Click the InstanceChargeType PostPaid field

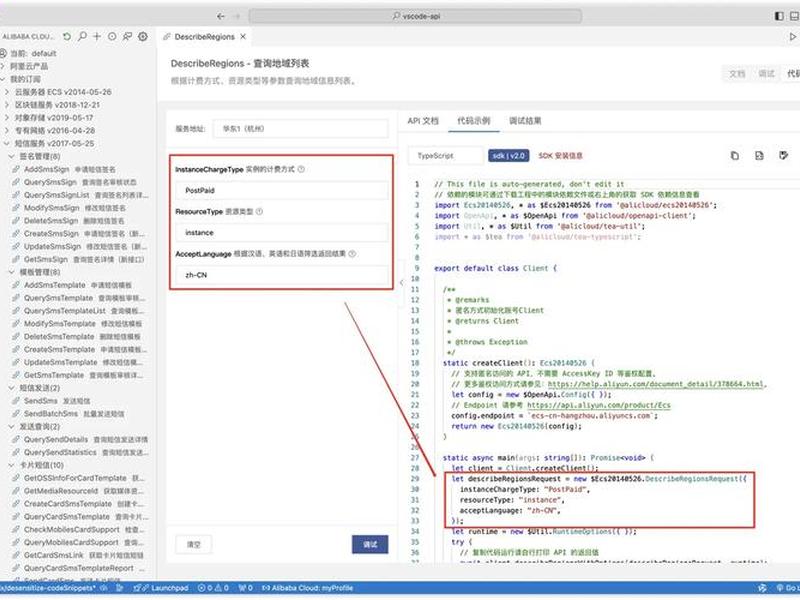pos(281,190)
